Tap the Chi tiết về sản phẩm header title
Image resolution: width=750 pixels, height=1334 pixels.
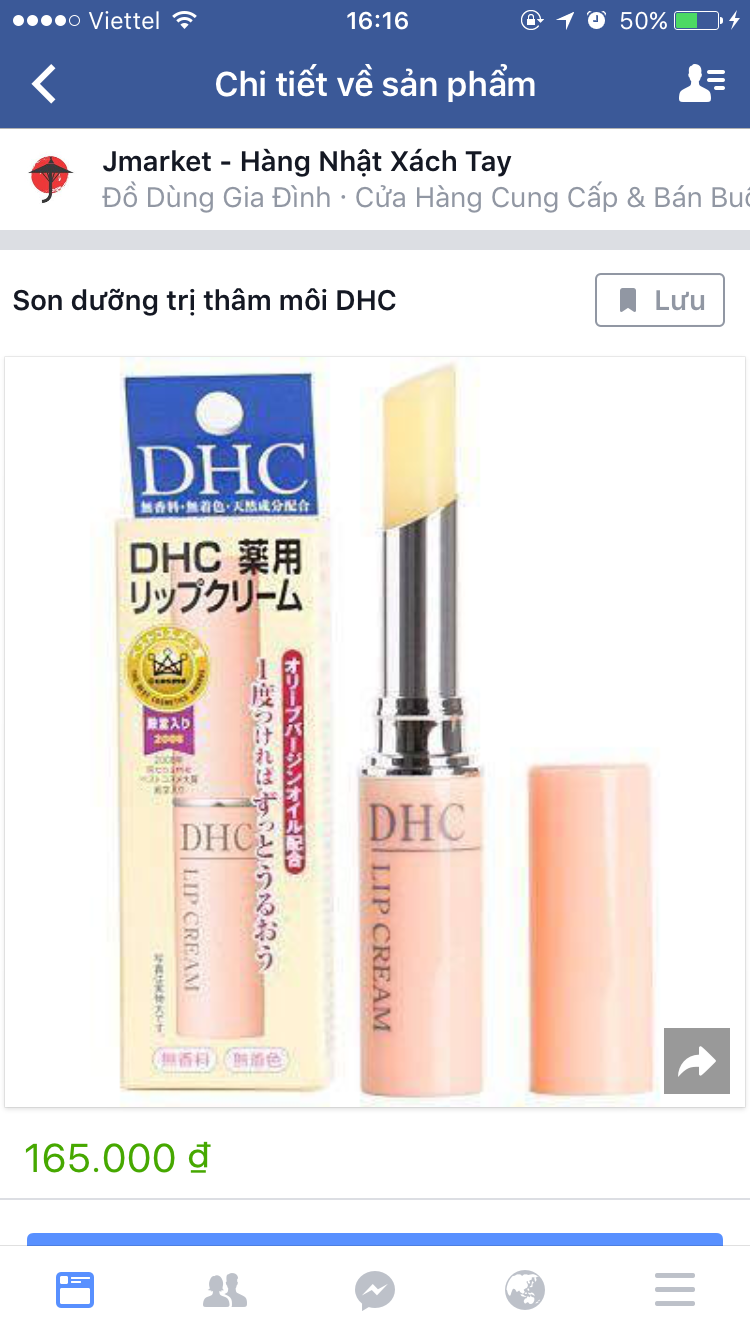pos(375,85)
